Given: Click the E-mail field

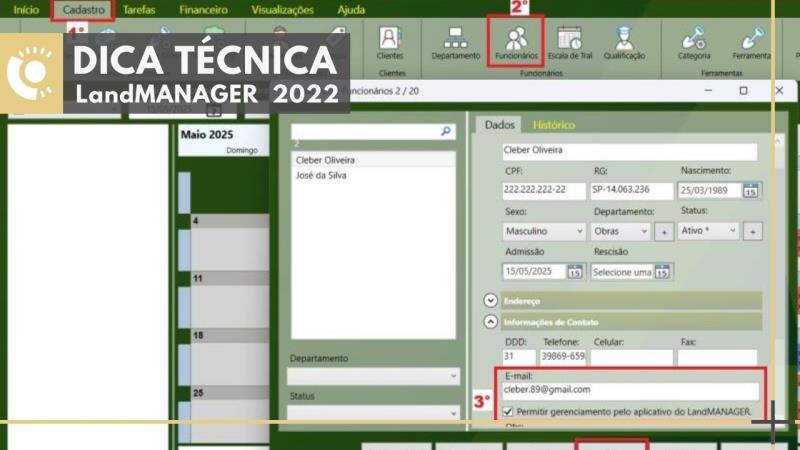Looking at the screenshot, I should [x=631, y=390].
